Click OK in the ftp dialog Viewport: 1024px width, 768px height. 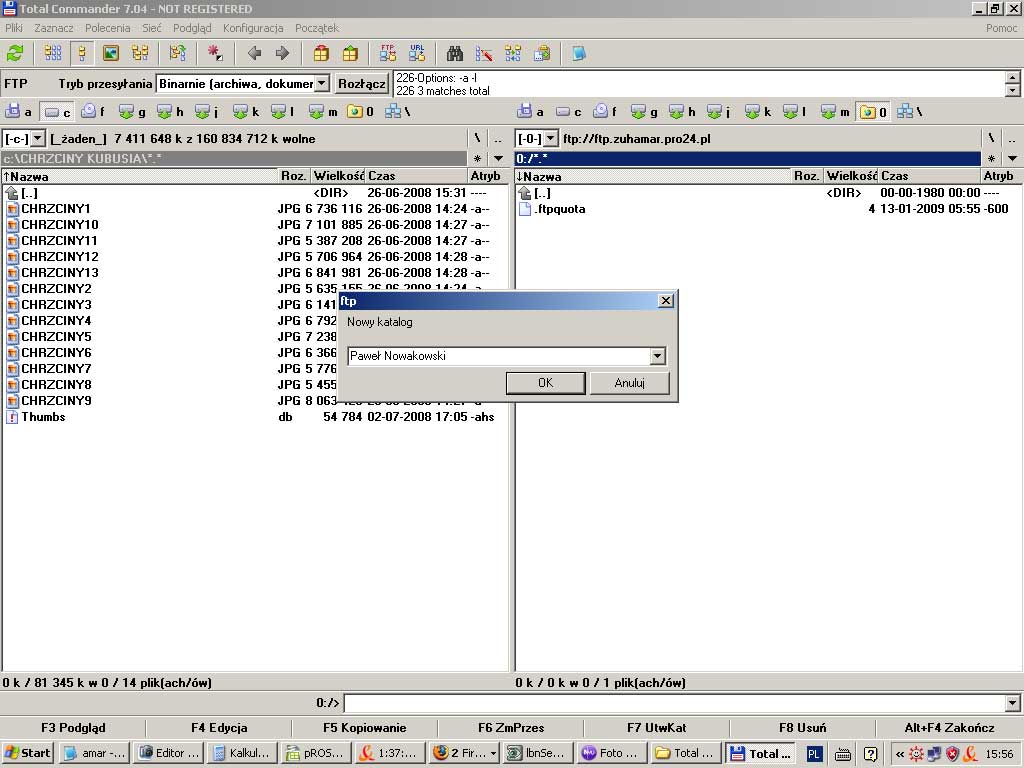(545, 383)
